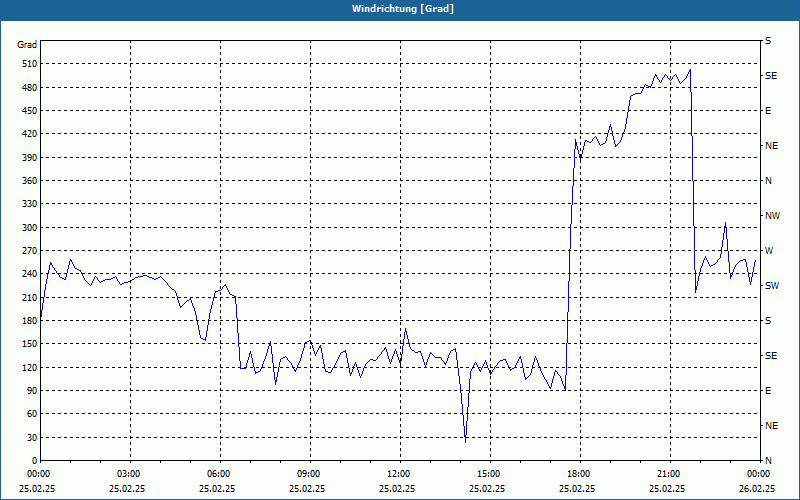Click the 300 y-axis tick label
Viewport: 800px width, 500px height.
pyautogui.click(x=31, y=228)
